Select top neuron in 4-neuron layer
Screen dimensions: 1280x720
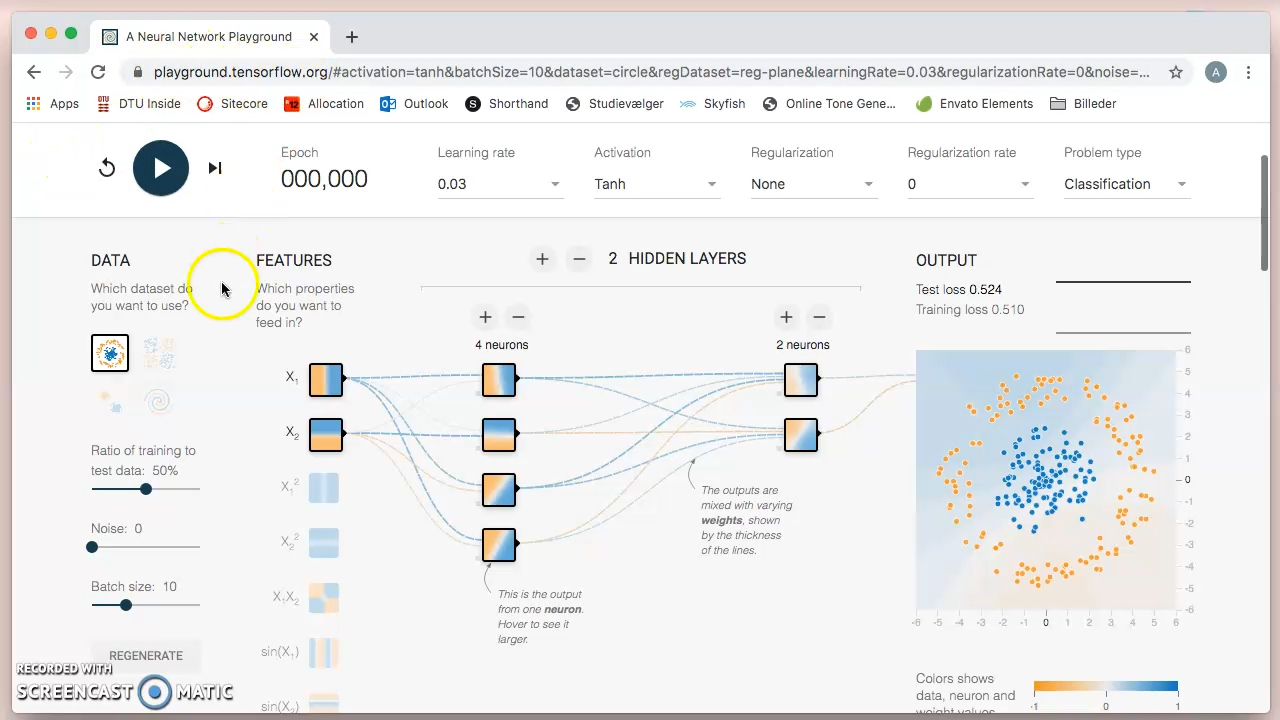point(499,380)
